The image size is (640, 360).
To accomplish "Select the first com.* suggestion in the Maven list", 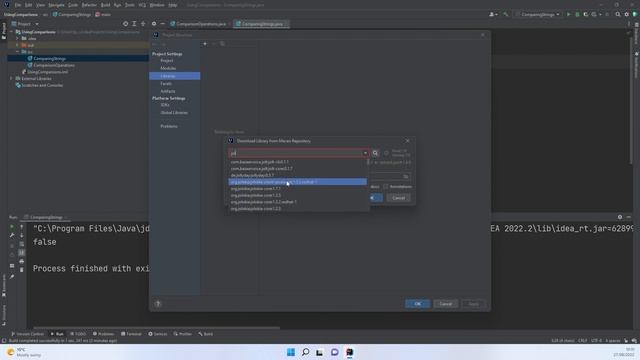I will [298, 162].
